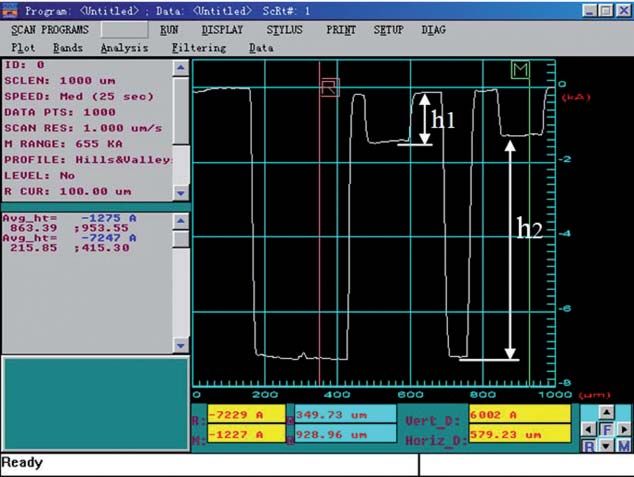
Task: Select the R CUR: 100.00 um row
Action: coord(68,191)
